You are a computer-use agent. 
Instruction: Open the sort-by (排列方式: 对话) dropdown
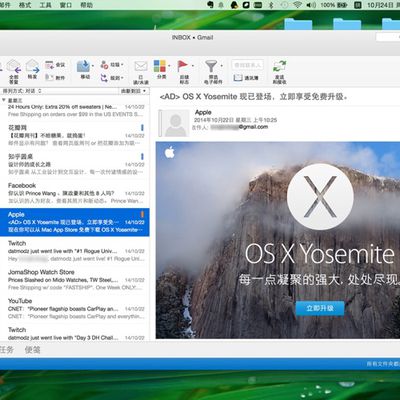click(22, 91)
